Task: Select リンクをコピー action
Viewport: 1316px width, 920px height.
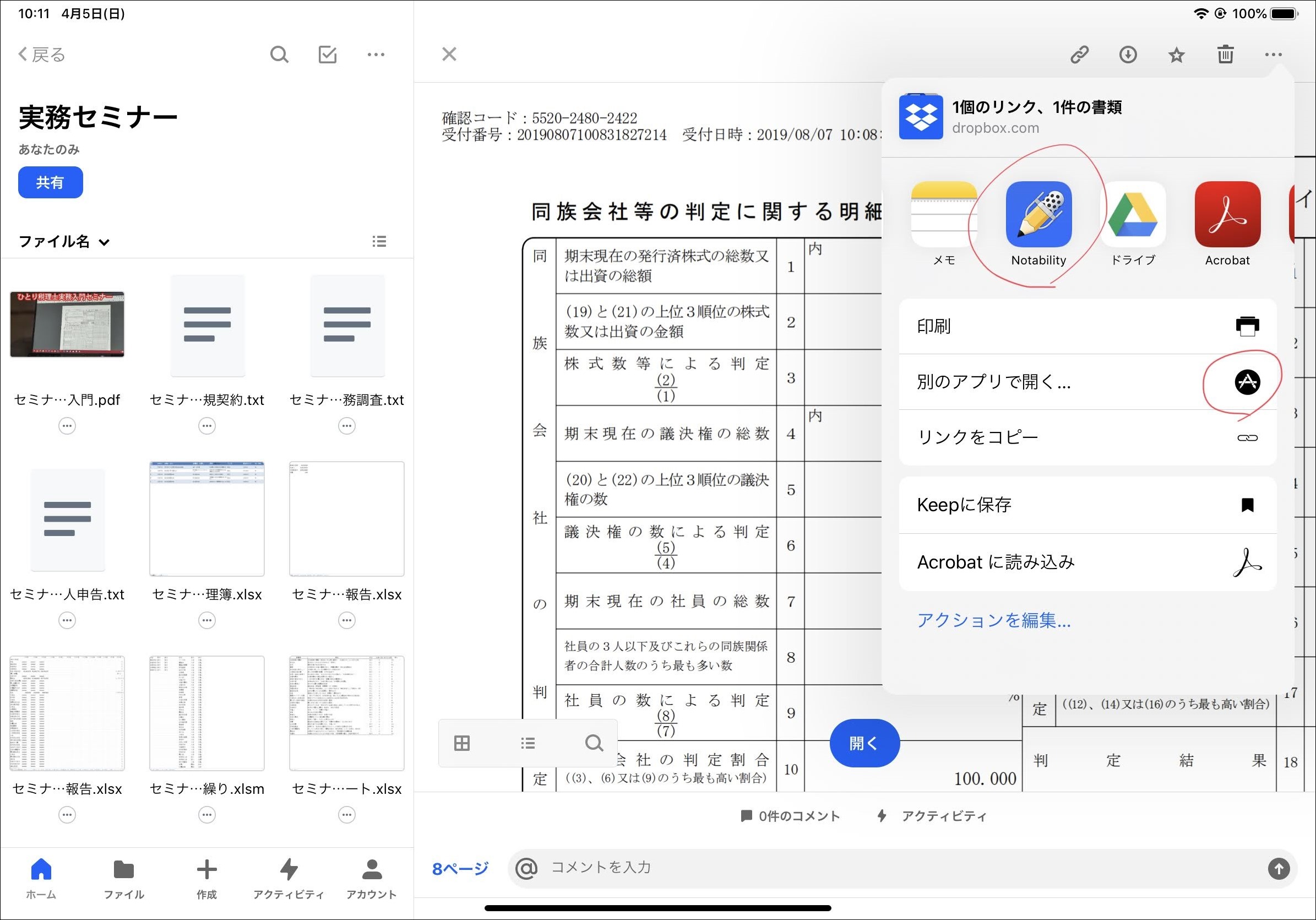Action: (x=1088, y=437)
